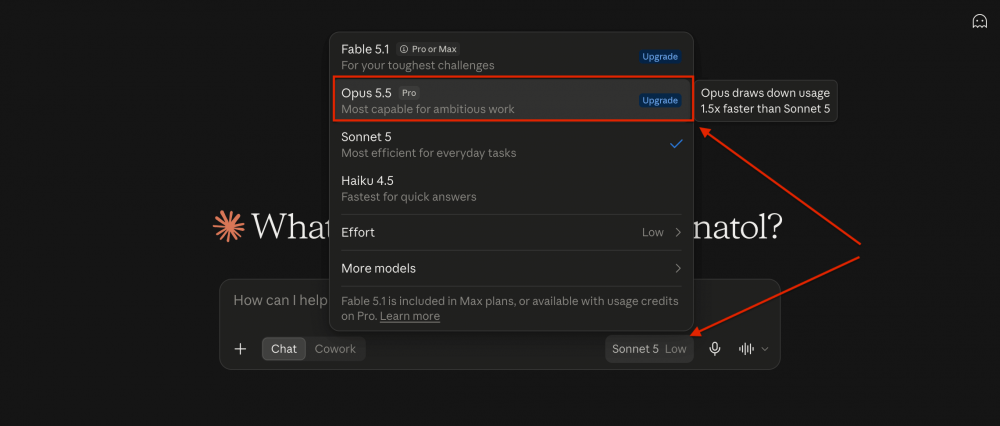Click the ghost incognito chat icon
The height and width of the screenshot is (426, 1000).
tap(979, 21)
